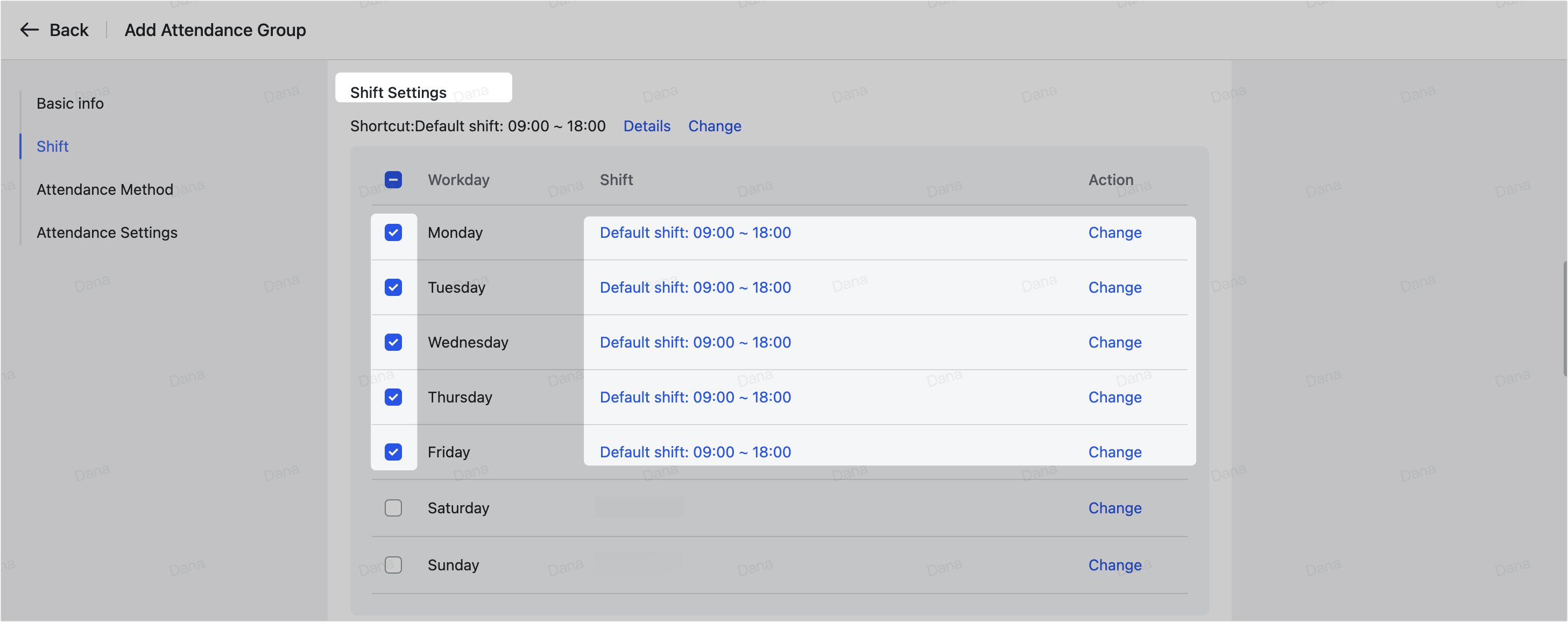Change Sunday's shift schedule
This screenshot has height=622, width=1568.
coord(1114,565)
